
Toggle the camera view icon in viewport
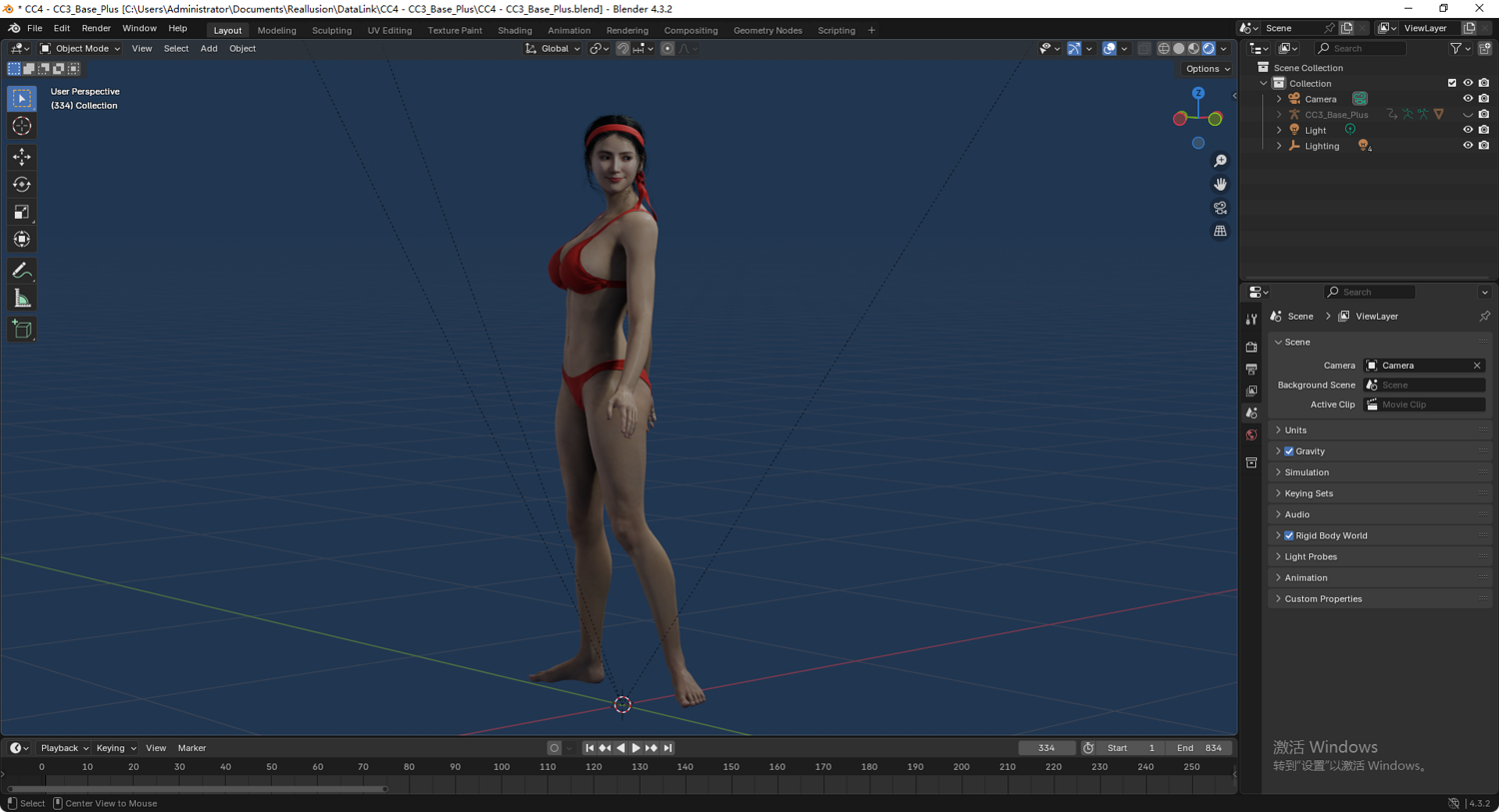click(1220, 208)
